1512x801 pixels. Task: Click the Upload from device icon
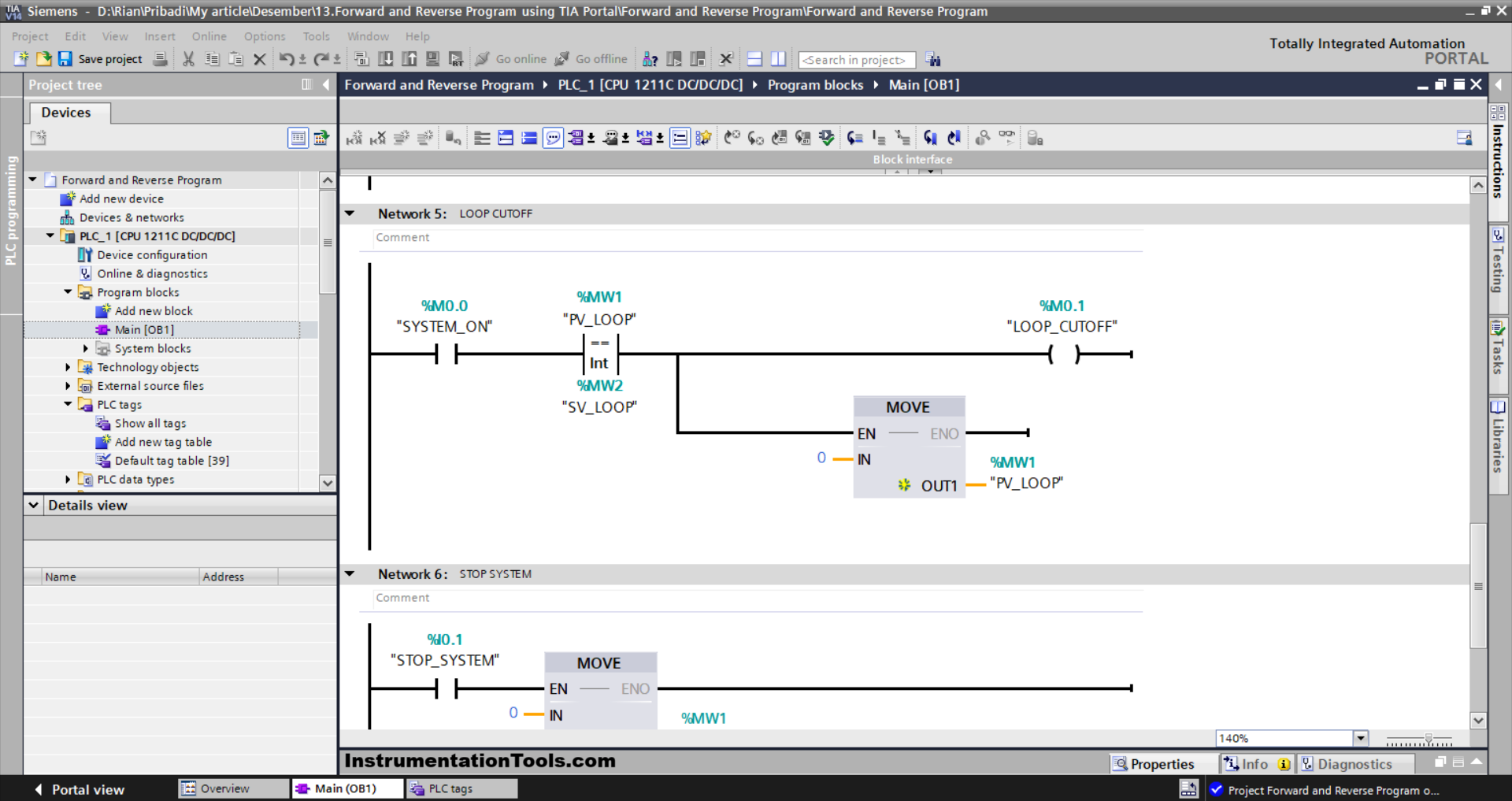[409, 59]
